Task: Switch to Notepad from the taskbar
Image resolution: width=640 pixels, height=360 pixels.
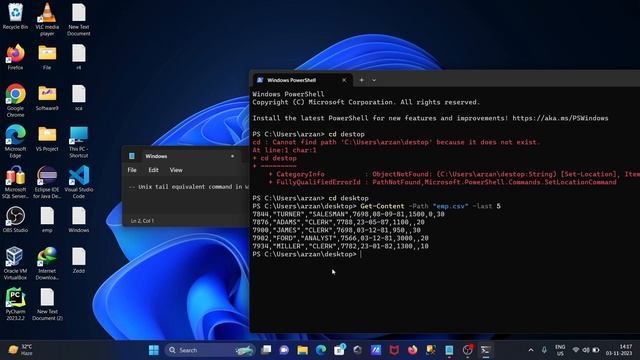Action: tap(449, 350)
